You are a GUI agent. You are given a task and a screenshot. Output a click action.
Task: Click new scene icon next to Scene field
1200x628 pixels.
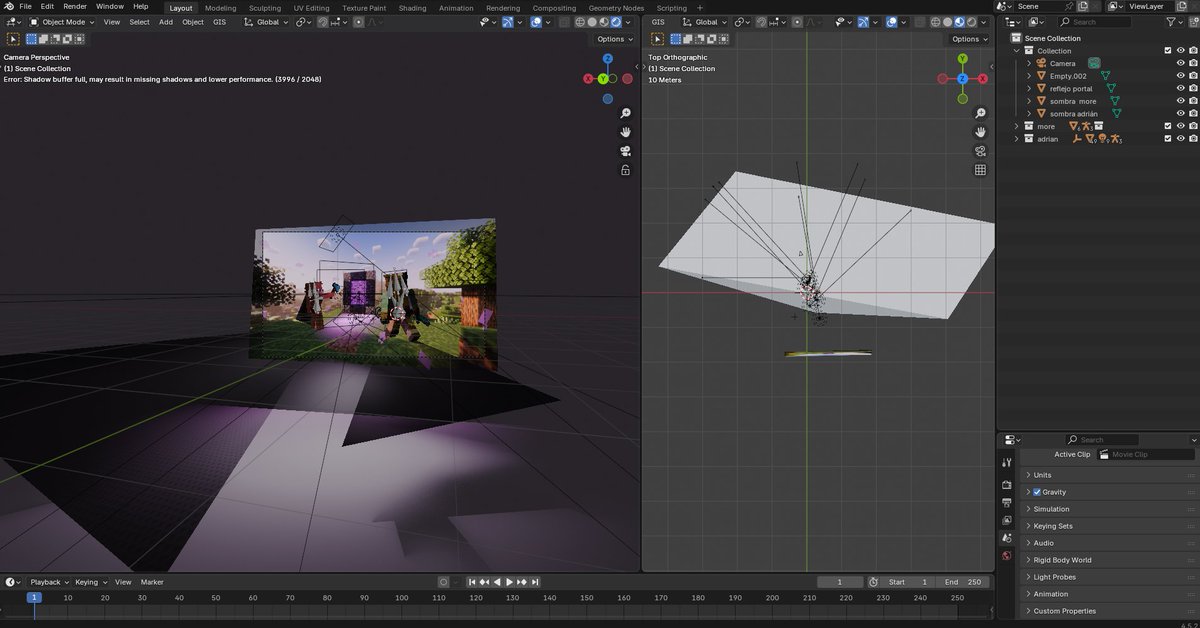[x=1083, y=6]
